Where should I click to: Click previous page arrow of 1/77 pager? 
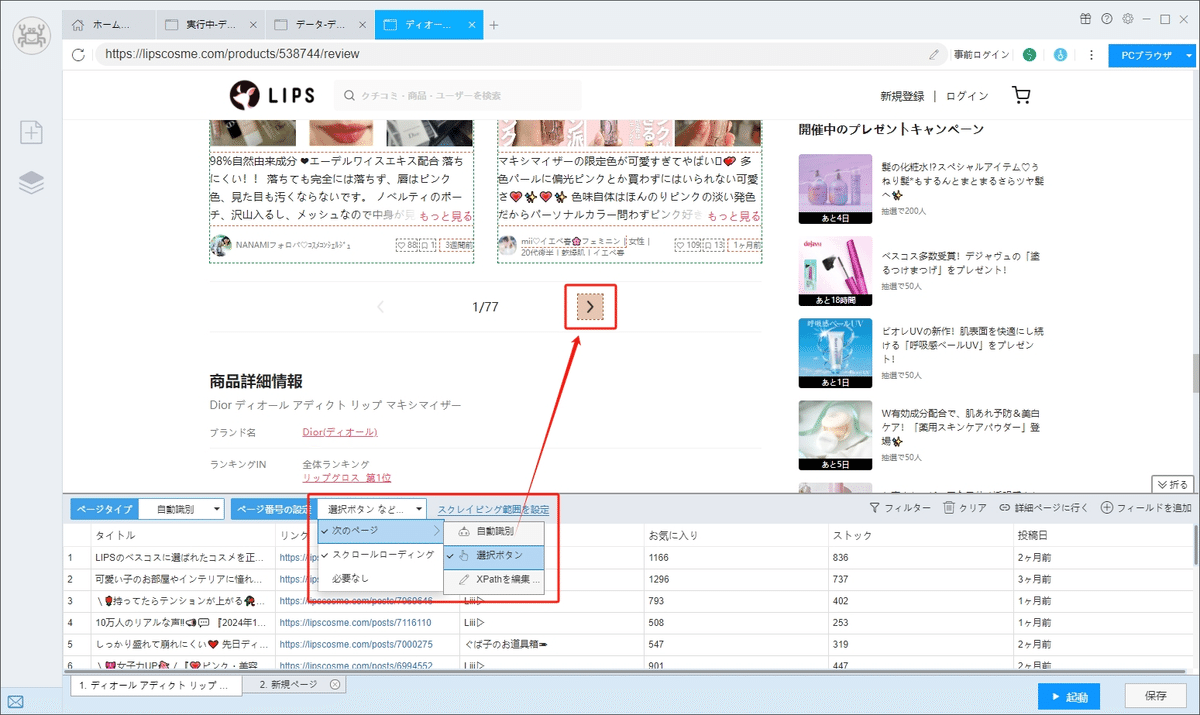click(x=380, y=307)
